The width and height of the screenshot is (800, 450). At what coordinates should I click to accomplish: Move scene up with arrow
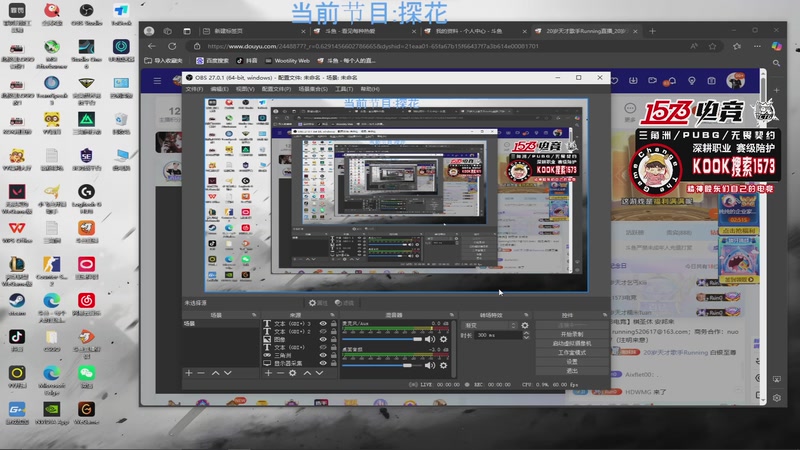coord(215,373)
